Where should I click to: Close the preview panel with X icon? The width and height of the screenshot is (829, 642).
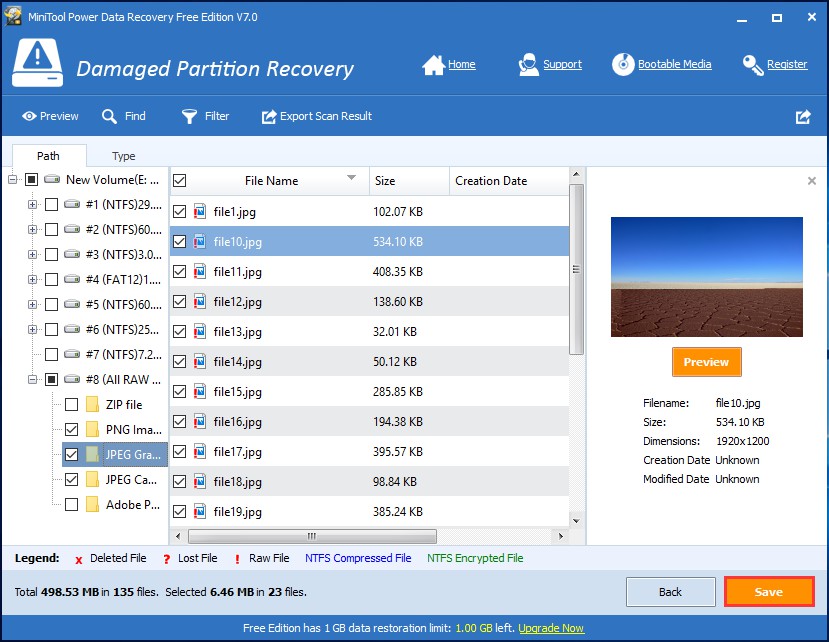[x=812, y=181]
